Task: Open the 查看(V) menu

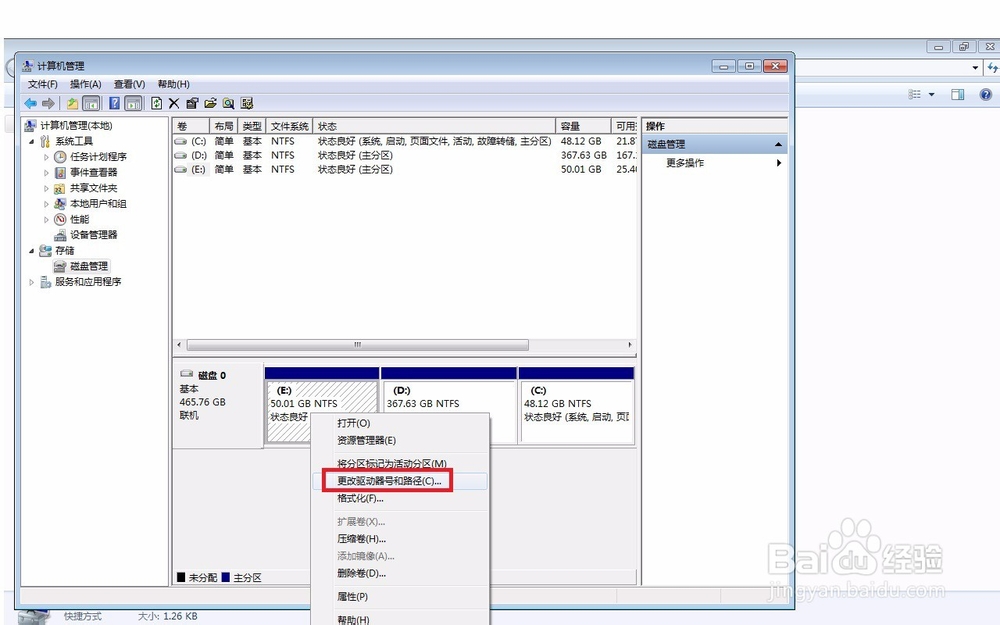Action: pyautogui.click(x=129, y=84)
